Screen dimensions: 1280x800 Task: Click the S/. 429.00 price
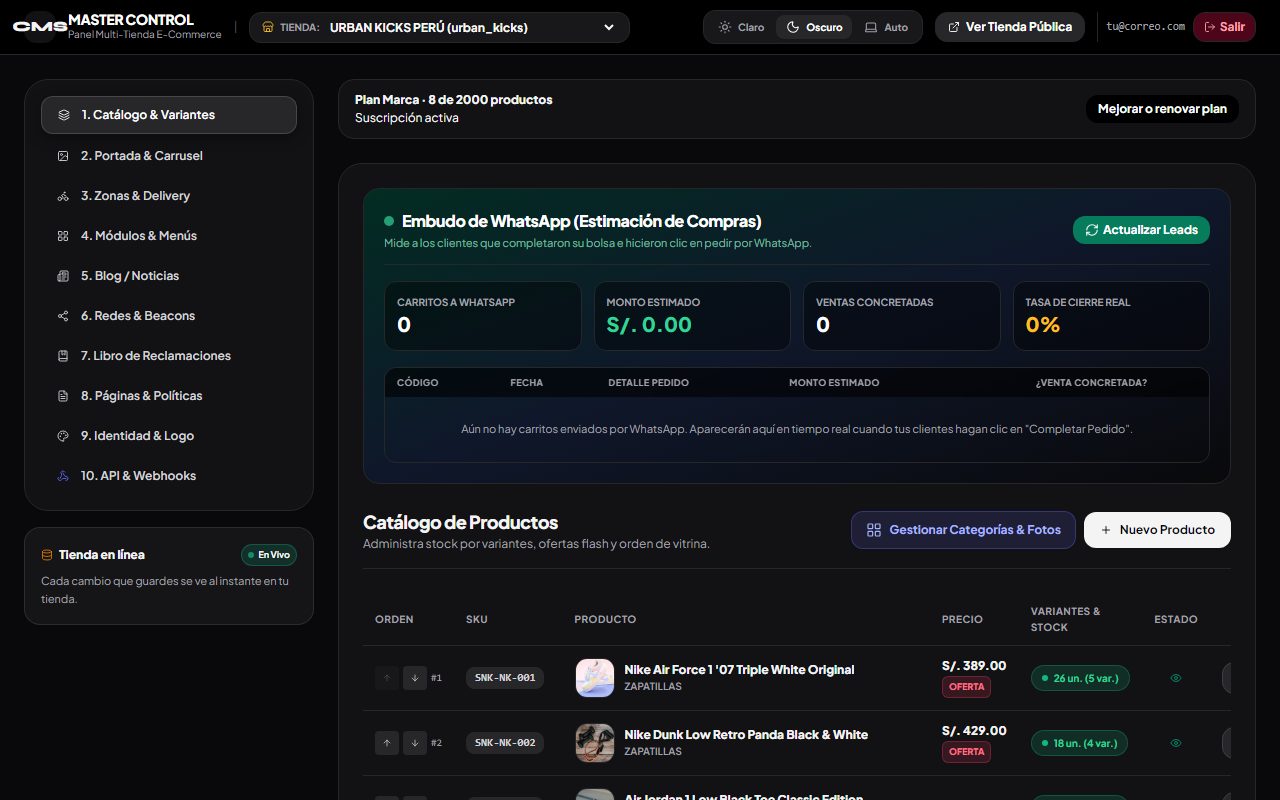(x=974, y=731)
